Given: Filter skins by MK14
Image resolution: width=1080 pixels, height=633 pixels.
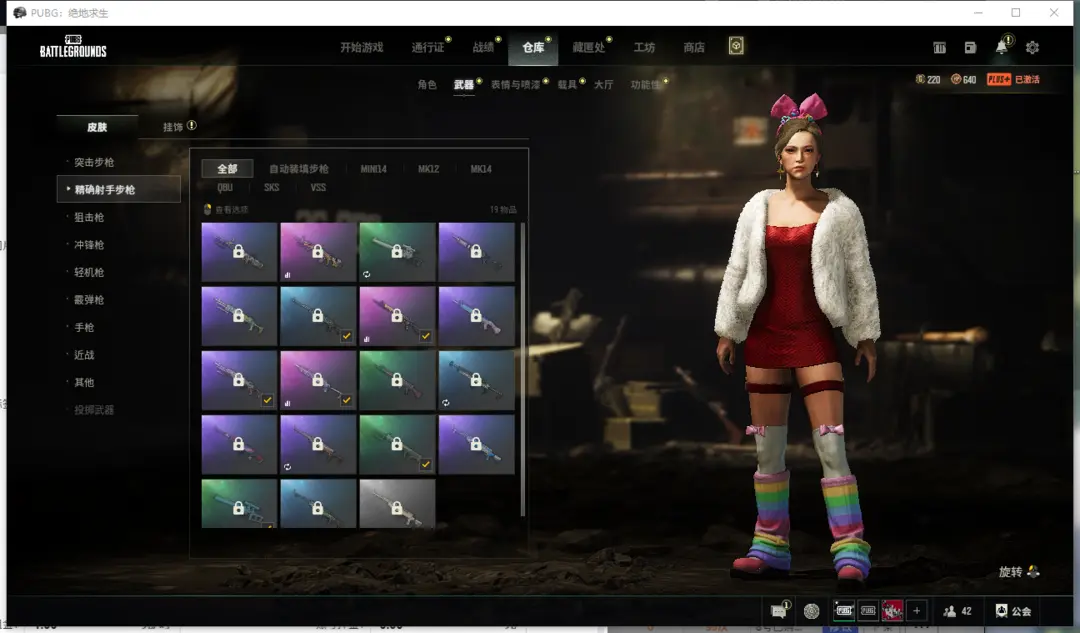Looking at the screenshot, I should tap(481, 169).
